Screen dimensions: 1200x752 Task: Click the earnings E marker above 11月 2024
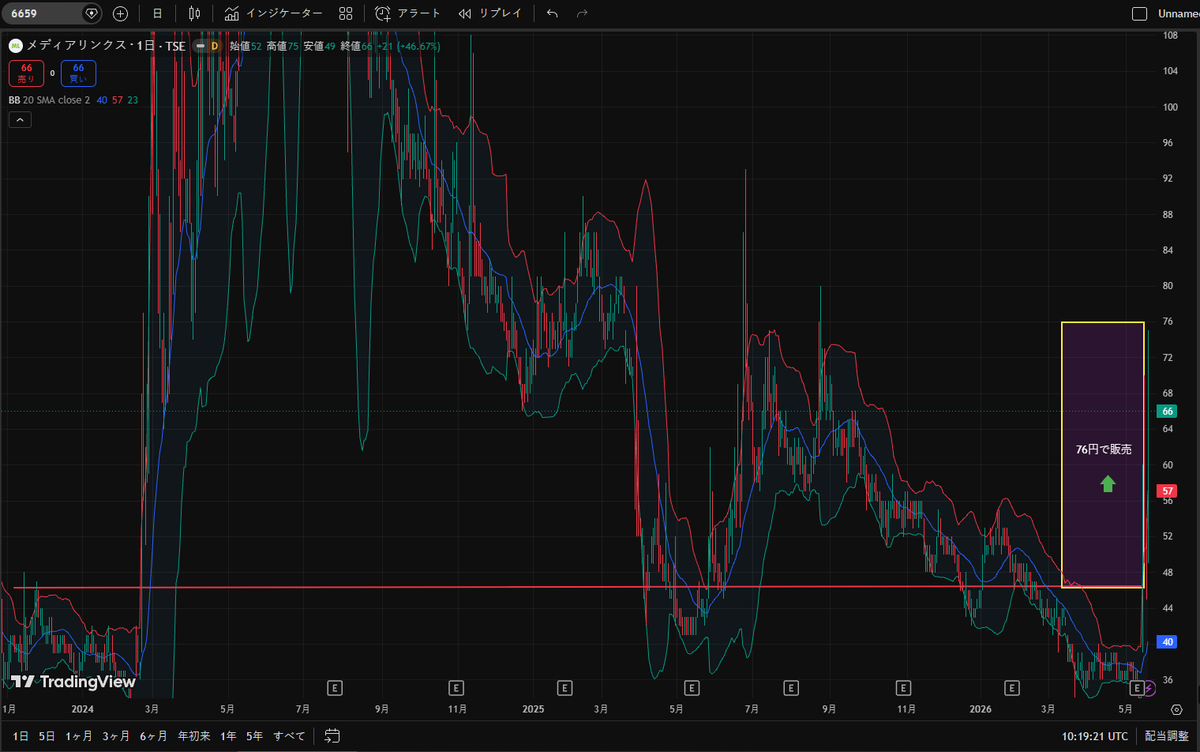tap(456, 688)
